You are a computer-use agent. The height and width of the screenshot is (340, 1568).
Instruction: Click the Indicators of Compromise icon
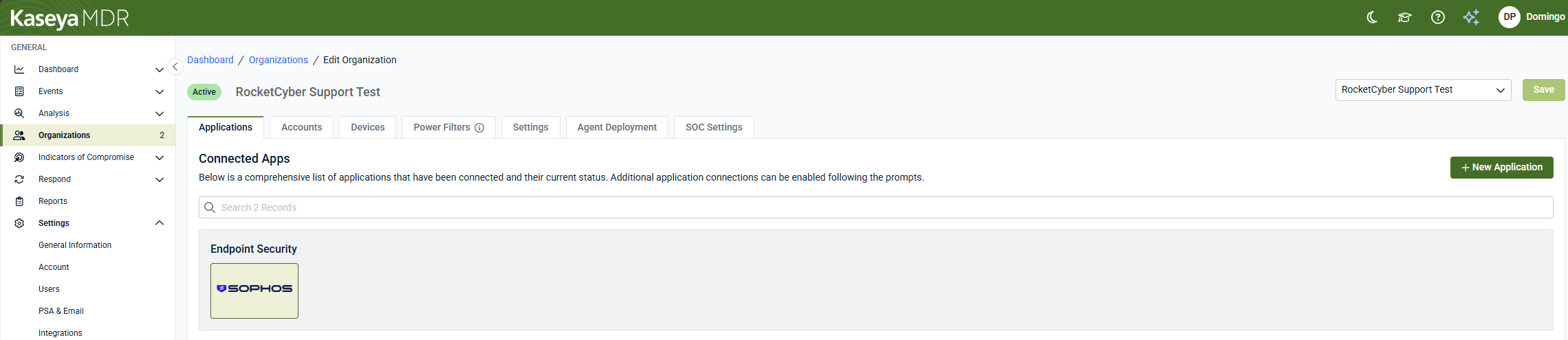point(19,157)
